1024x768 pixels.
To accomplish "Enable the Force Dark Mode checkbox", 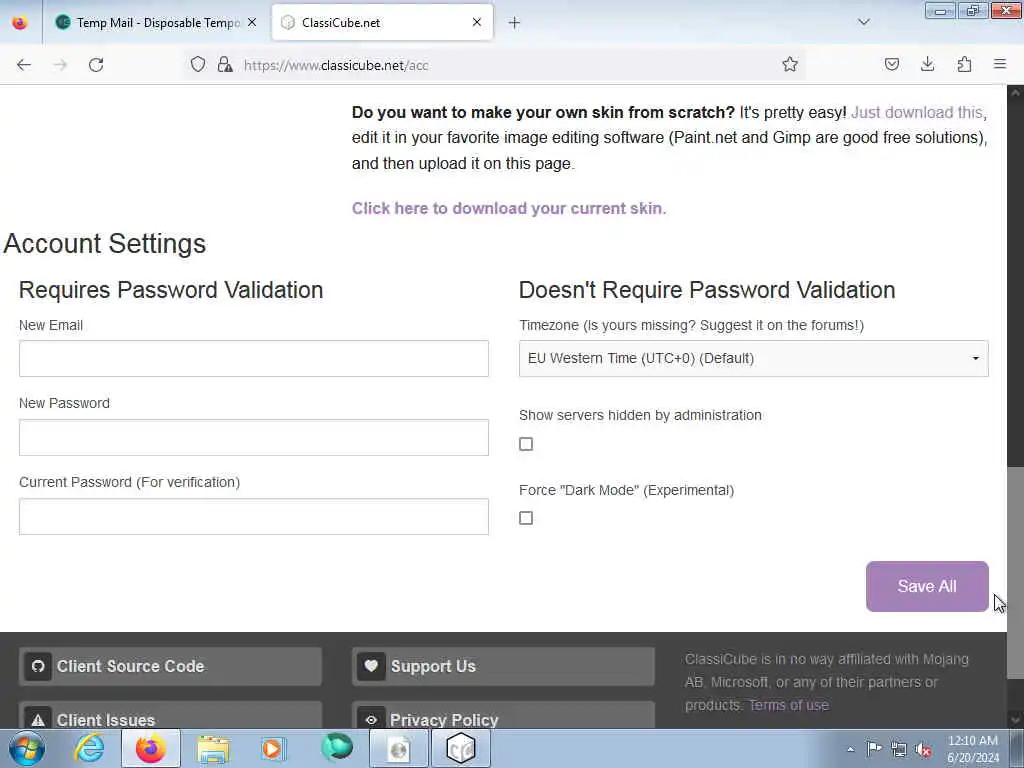I will [526, 518].
